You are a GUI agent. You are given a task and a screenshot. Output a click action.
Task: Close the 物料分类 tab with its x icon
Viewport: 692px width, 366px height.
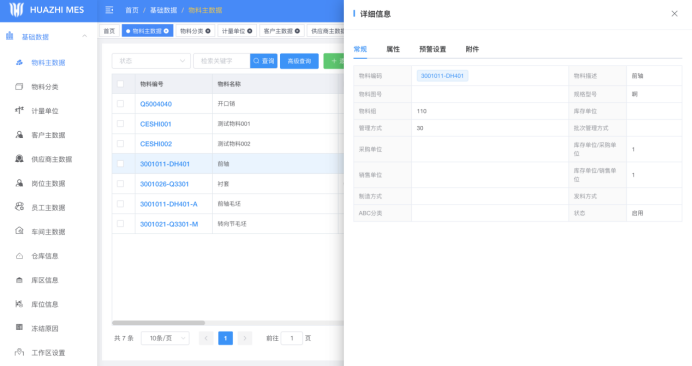(208, 31)
